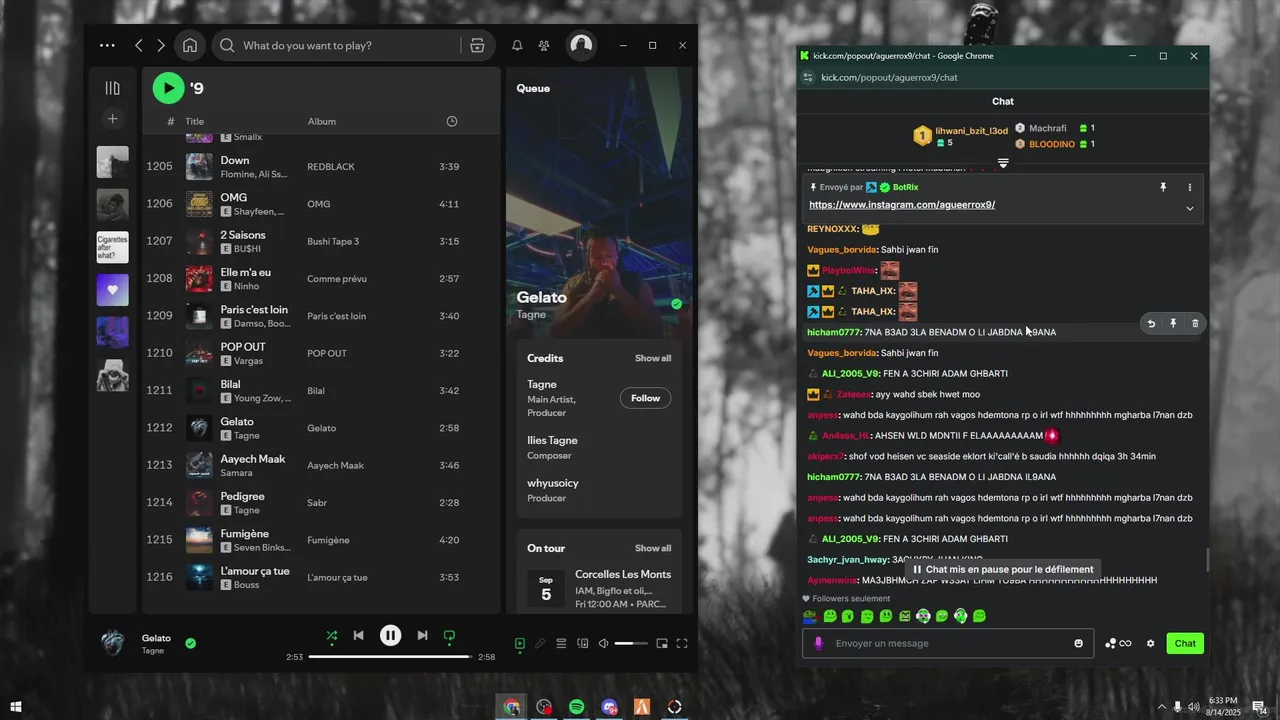Open the Friend Activity icon
This screenshot has width=1280, height=720.
pyautogui.click(x=544, y=45)
